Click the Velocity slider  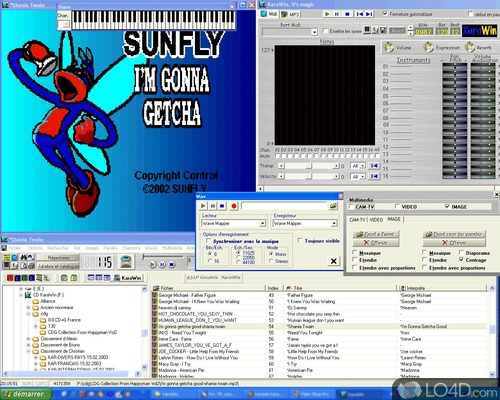tap(309, 176)
